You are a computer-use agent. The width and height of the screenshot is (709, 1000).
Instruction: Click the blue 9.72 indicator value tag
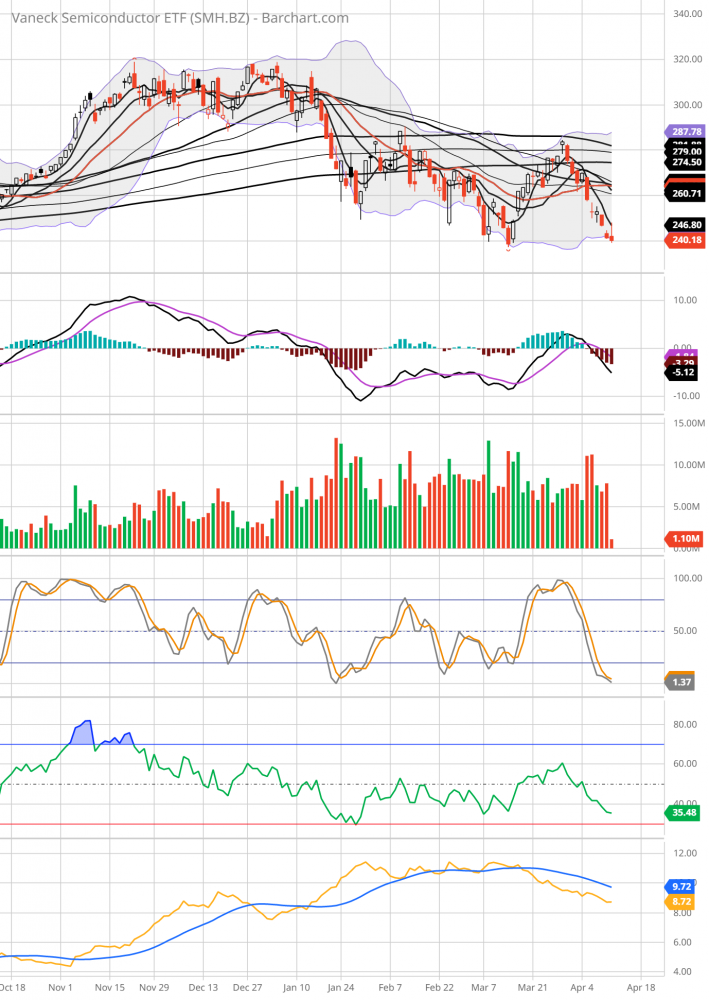tap(682, 886)
